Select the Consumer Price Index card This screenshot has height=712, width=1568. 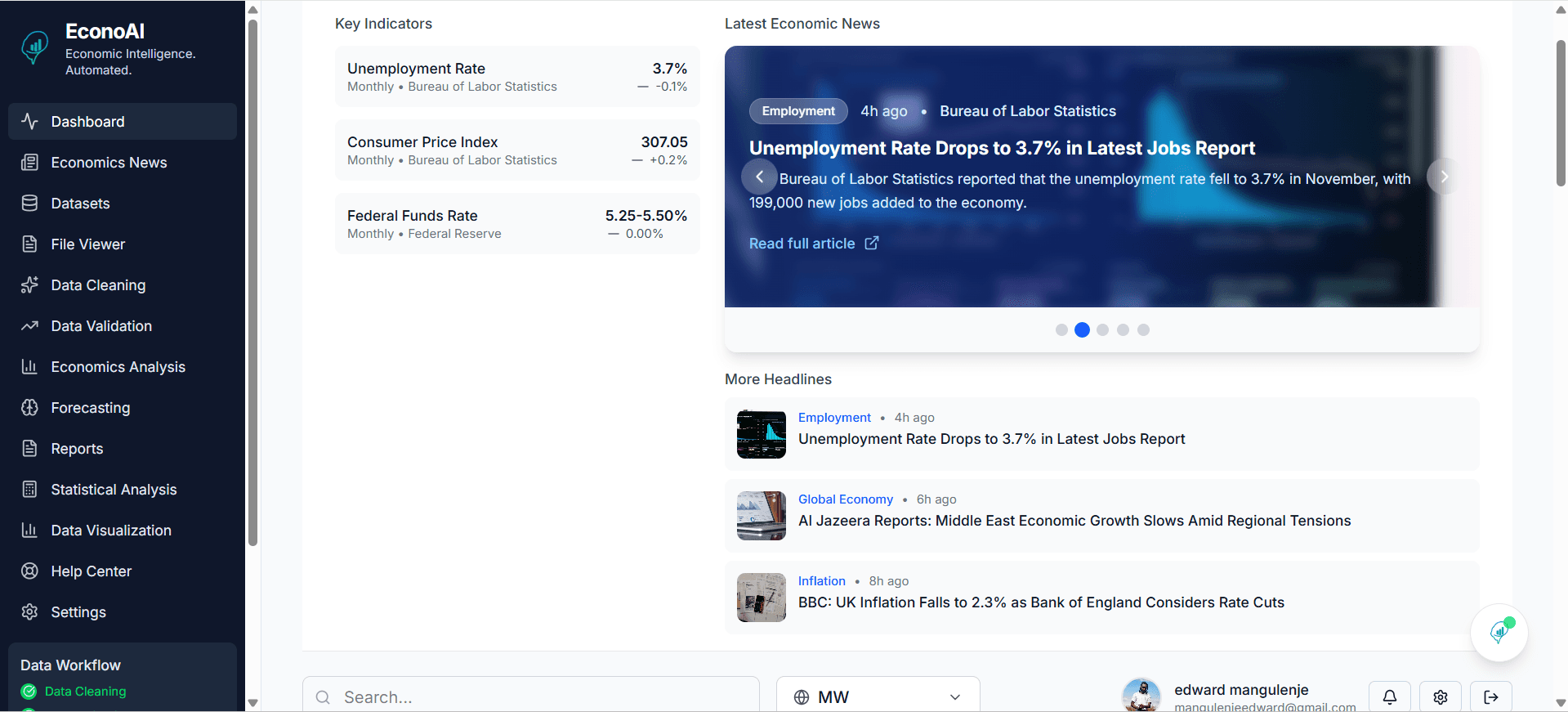click(x=517, y=150)
